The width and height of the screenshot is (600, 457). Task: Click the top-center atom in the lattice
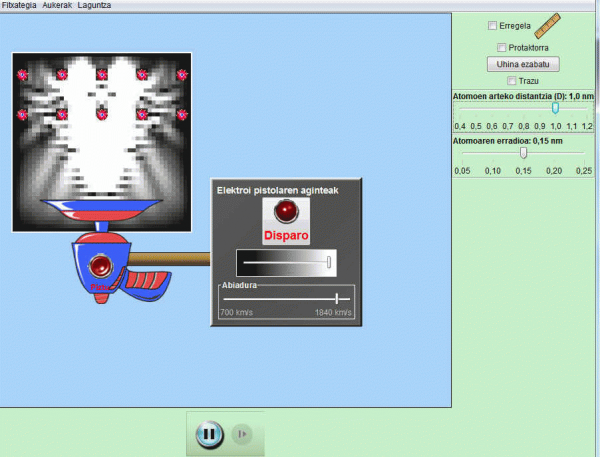coord(102,74)
